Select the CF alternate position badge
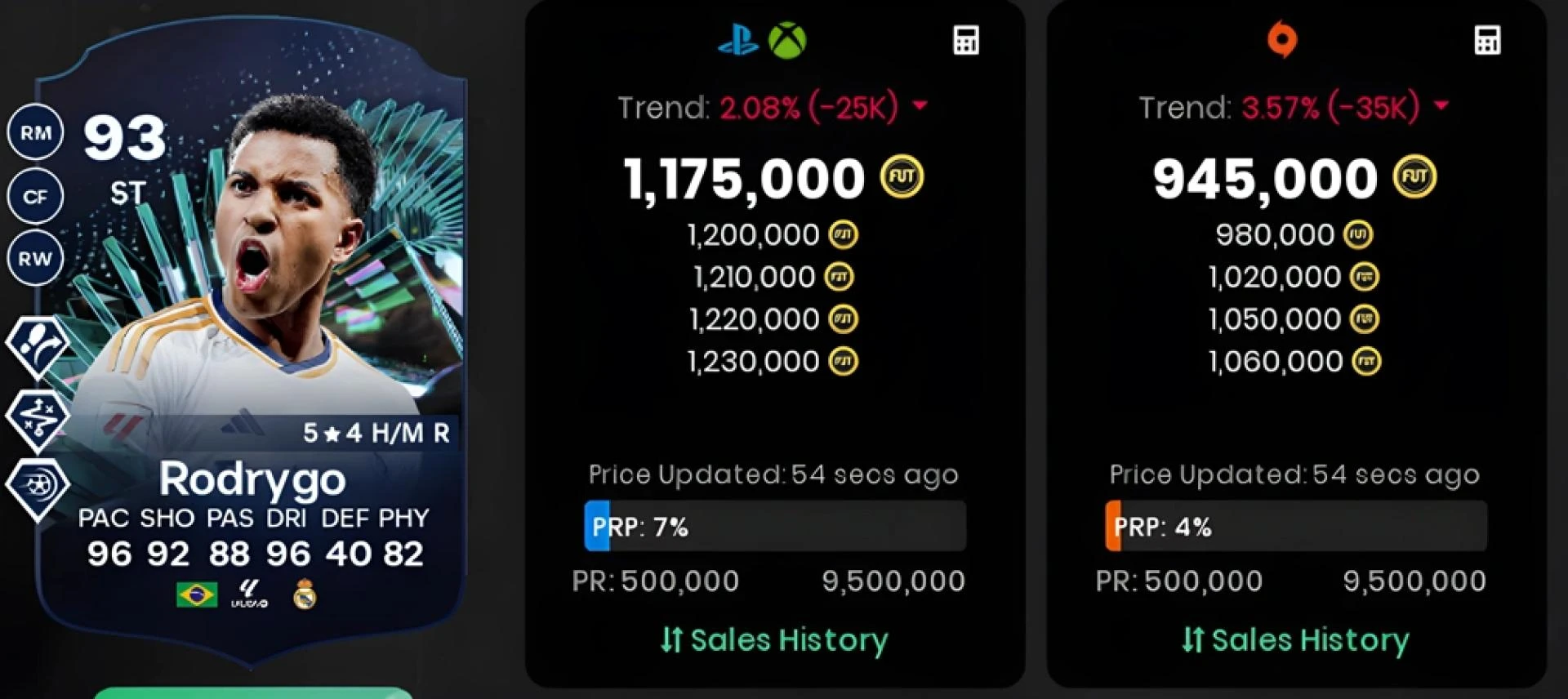 point(35,196)
